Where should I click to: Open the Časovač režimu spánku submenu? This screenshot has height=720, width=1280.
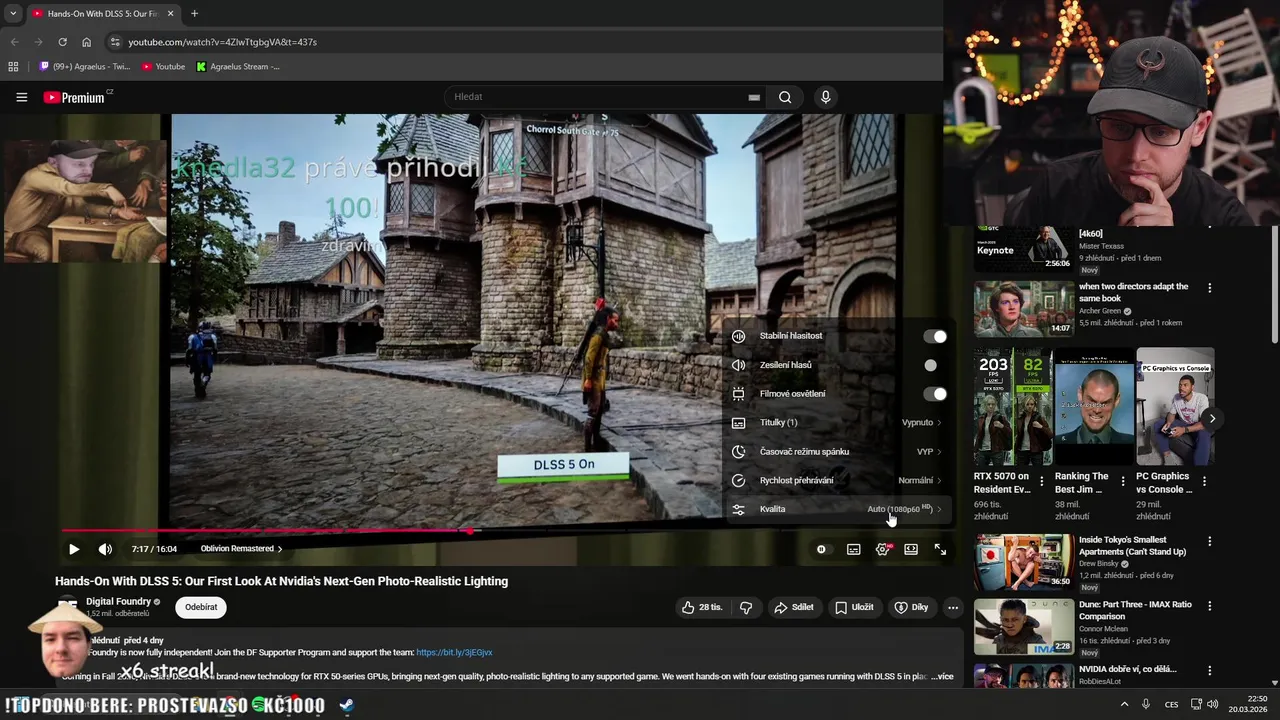coord(836,452)
